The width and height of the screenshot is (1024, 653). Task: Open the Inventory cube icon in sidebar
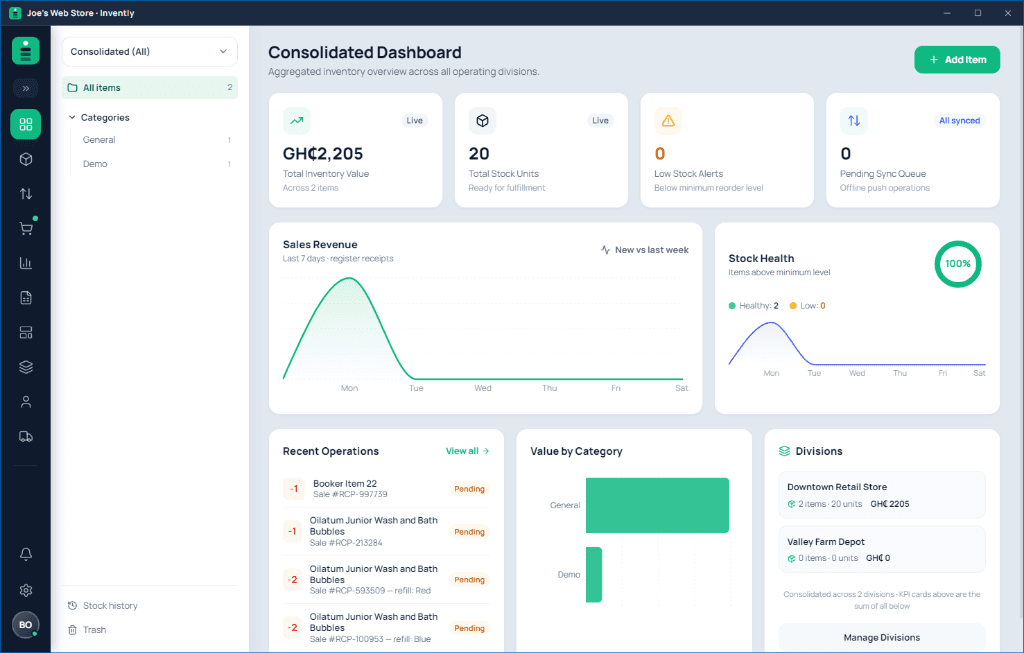(25, 159)
